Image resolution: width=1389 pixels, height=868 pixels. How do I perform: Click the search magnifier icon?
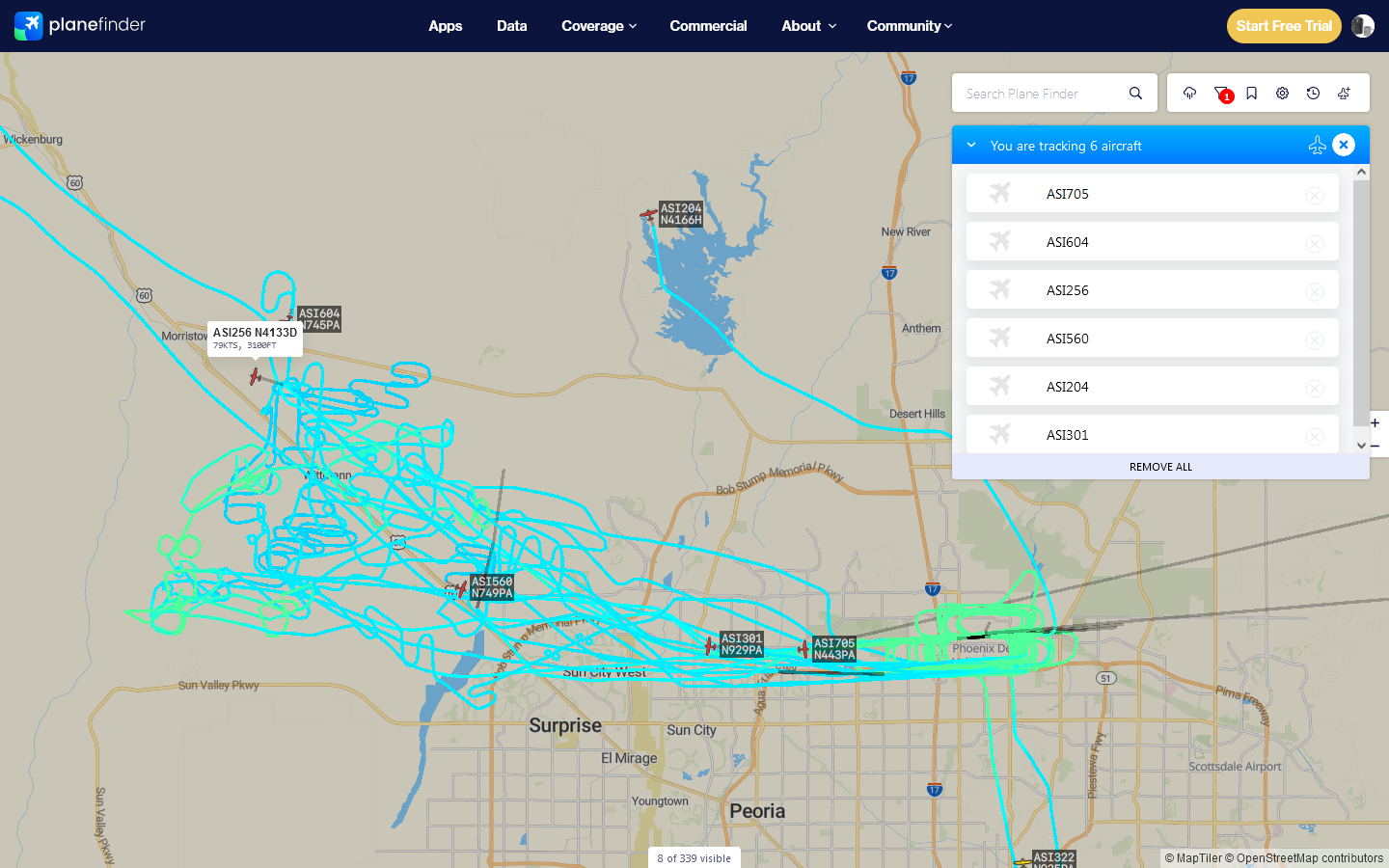[x=1135, y=94]
